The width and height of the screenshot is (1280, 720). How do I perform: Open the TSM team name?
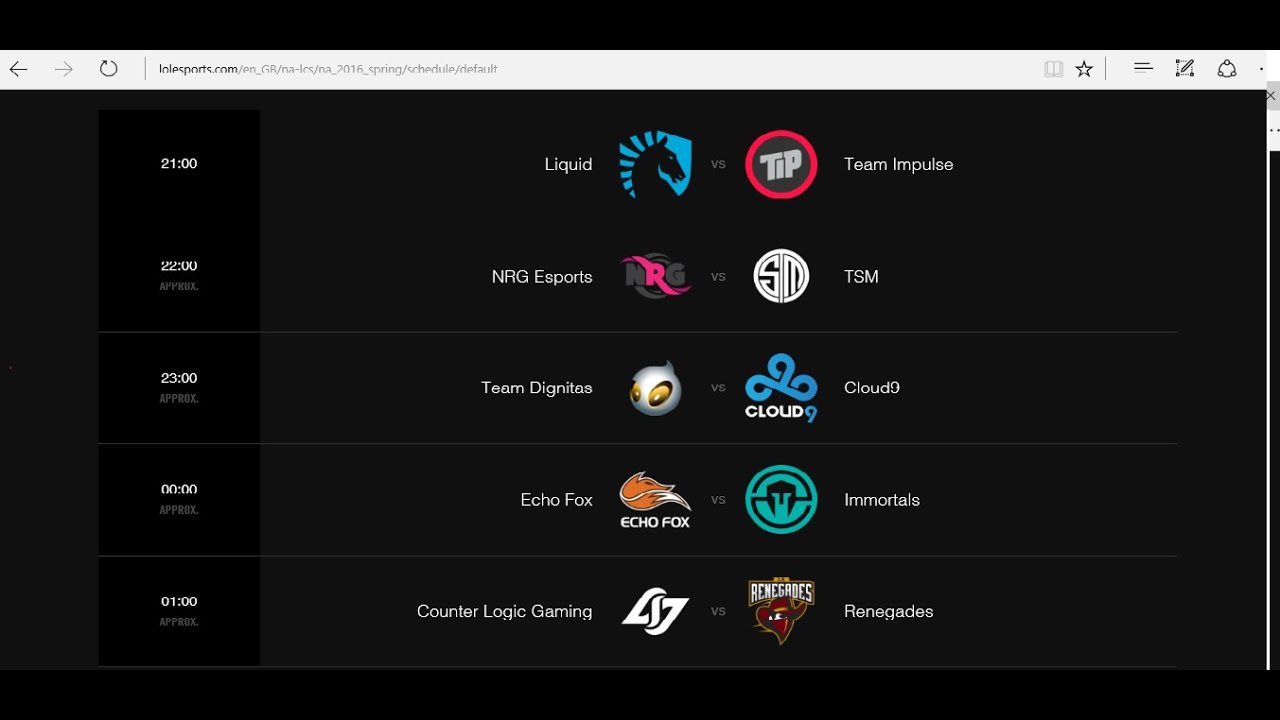(861, 276)
